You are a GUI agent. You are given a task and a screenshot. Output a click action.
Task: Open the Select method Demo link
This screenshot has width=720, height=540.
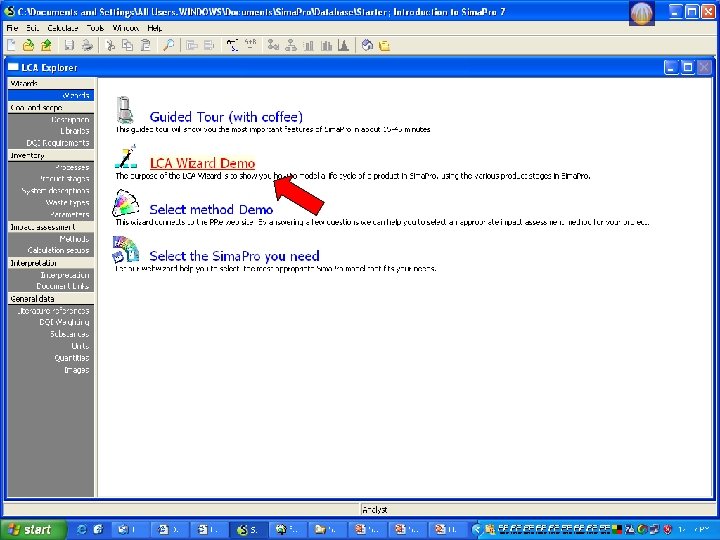[211, 209]
